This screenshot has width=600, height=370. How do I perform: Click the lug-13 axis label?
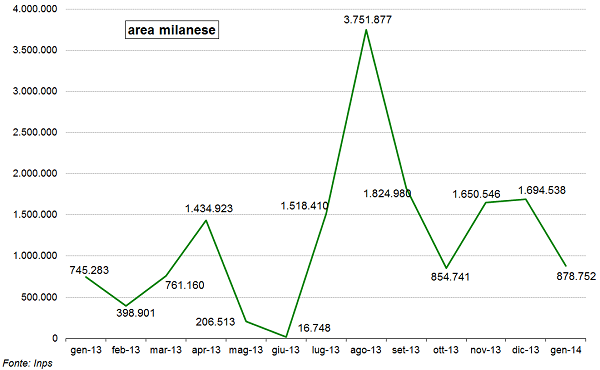[326, 350]
